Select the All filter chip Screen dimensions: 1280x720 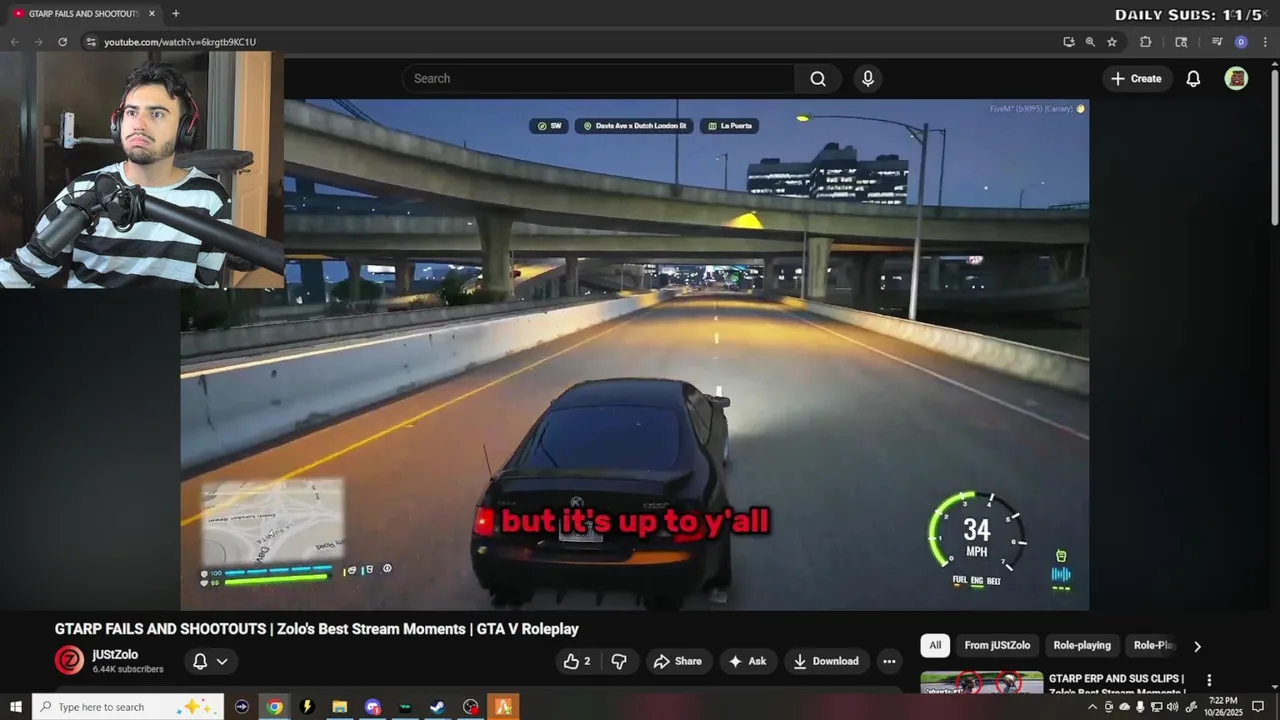(935, 645)
